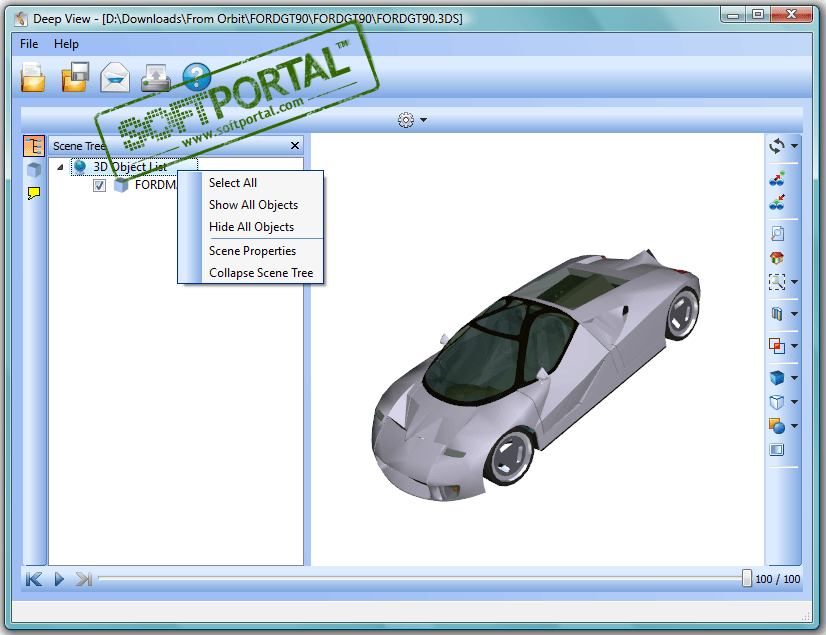Click the gear settings icon above the viewport
The width and height of the screenshot is (826, 635).
tap(406, 120)
